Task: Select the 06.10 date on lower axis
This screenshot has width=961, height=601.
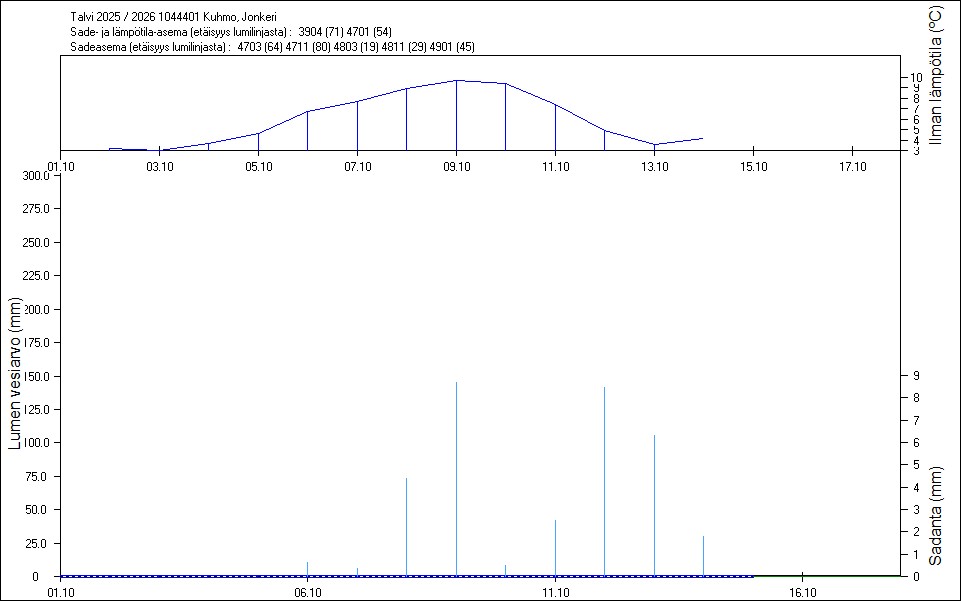Action: tap(308, 592)
